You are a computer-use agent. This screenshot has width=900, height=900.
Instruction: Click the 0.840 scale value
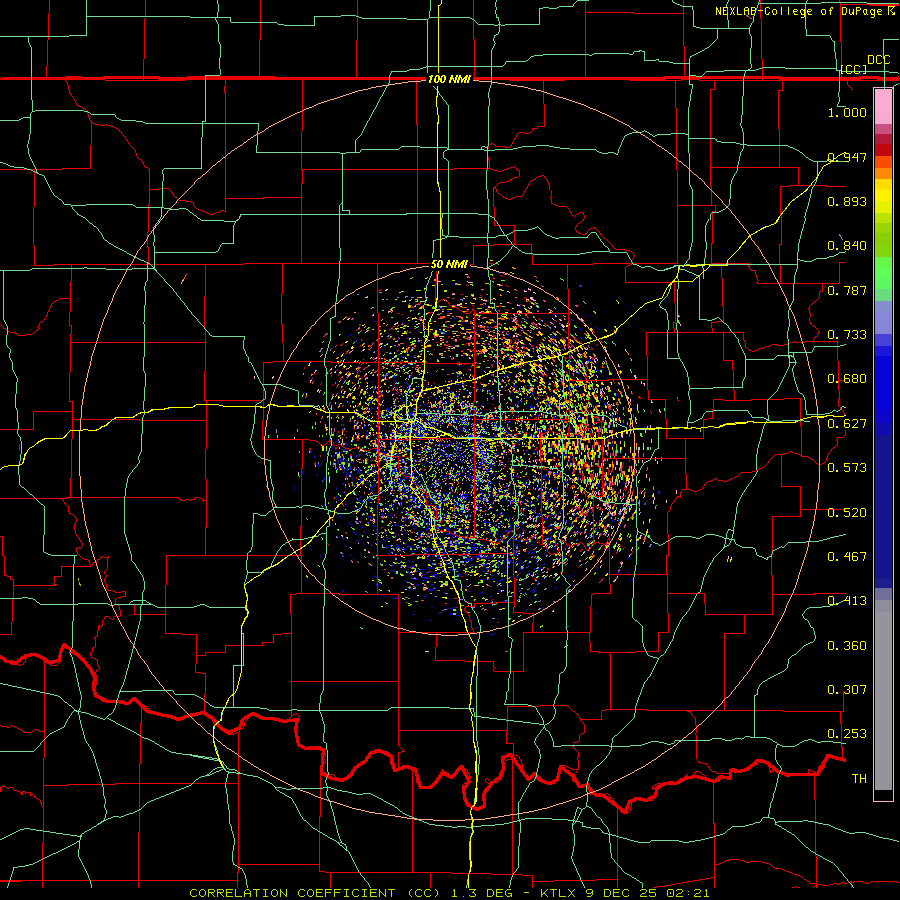click(847, 246)
